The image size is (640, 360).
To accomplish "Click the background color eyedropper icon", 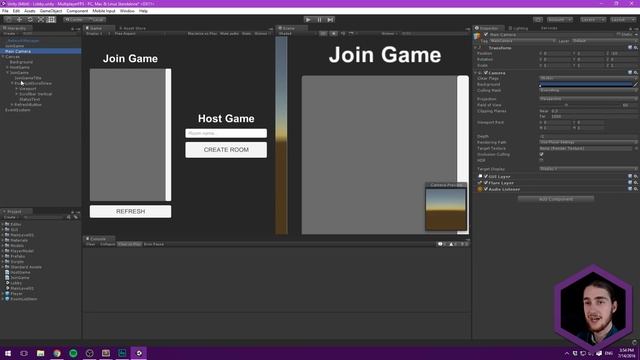I will (636, 84).
